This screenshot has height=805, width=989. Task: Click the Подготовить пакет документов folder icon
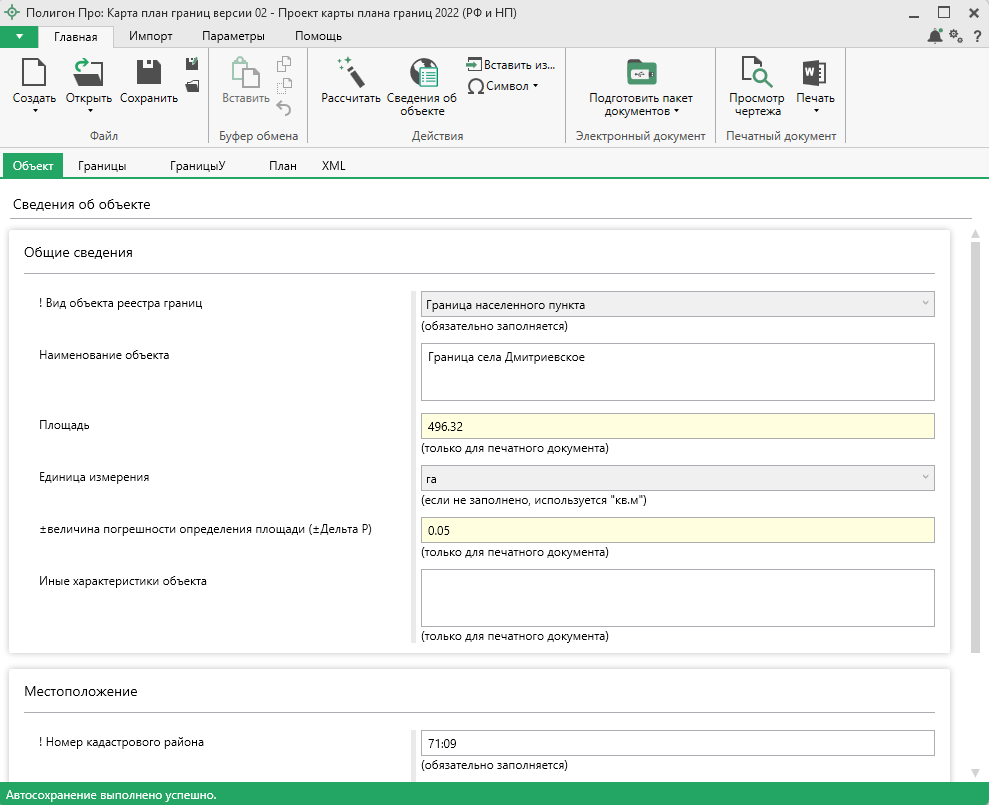point(640,73)
